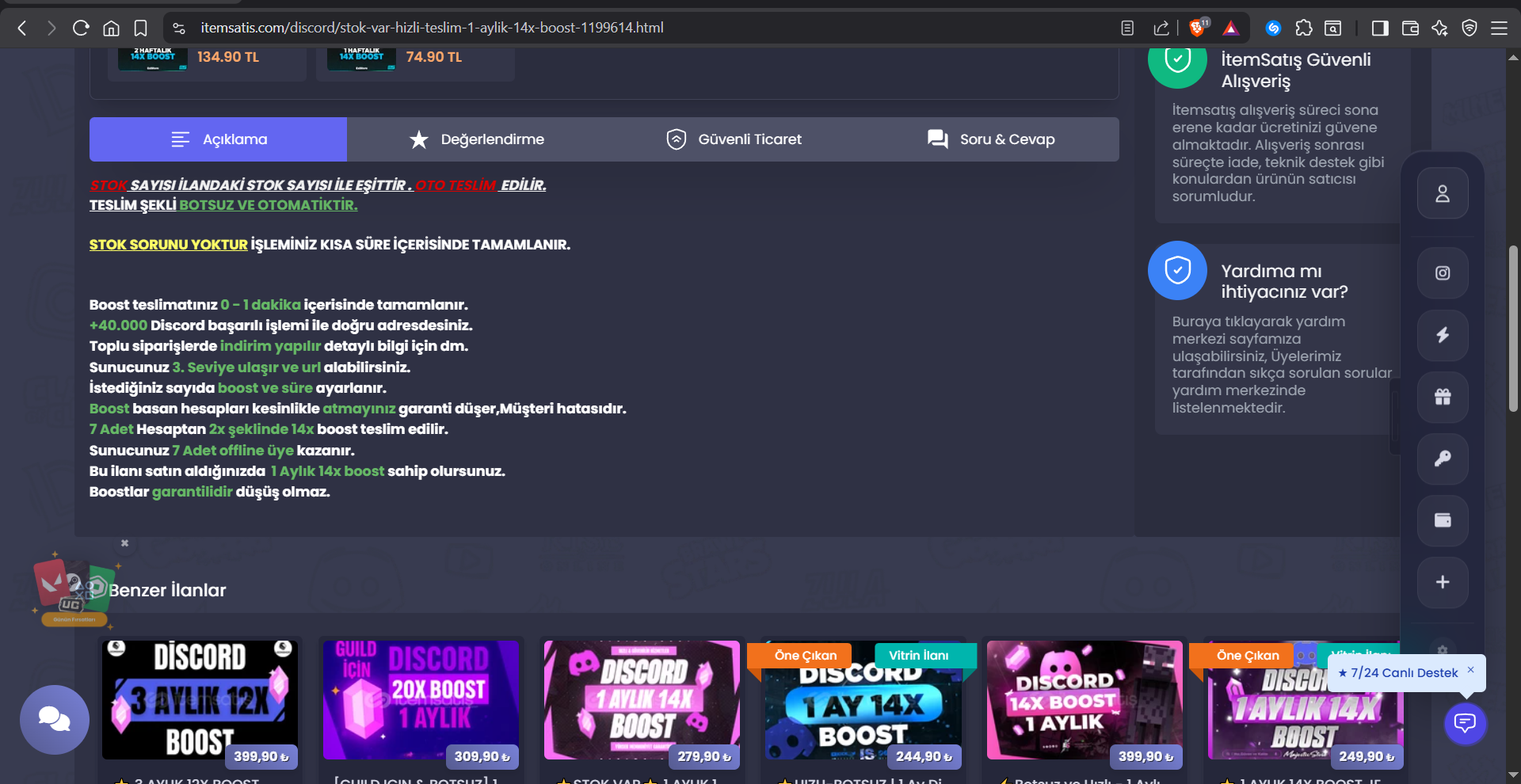Viewport: 1521px width, 784px height.
Task: Open the Brave Shields panel
Action: click(1198, 28)
